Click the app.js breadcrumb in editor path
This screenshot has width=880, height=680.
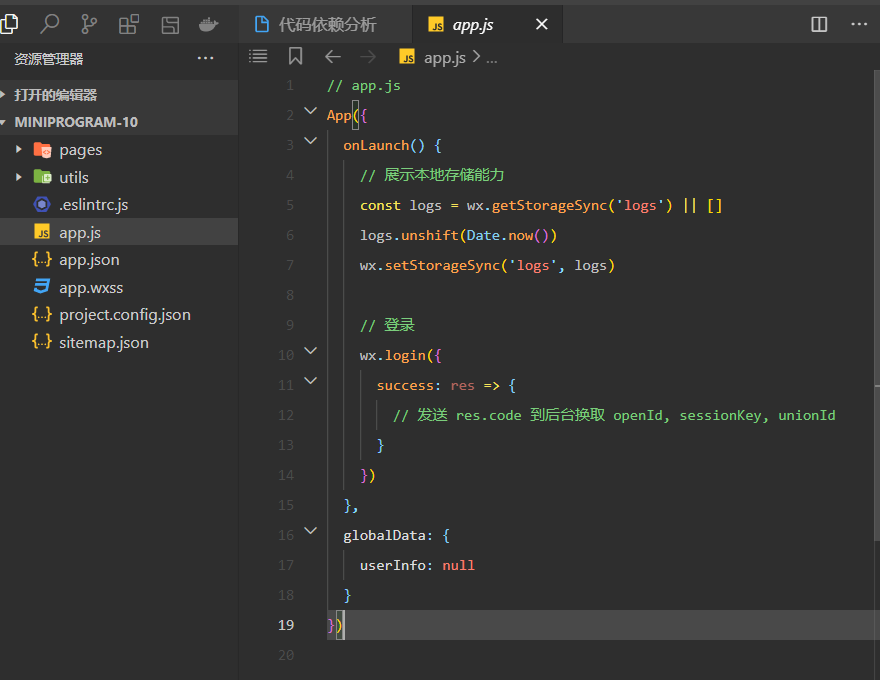(444, 57)
